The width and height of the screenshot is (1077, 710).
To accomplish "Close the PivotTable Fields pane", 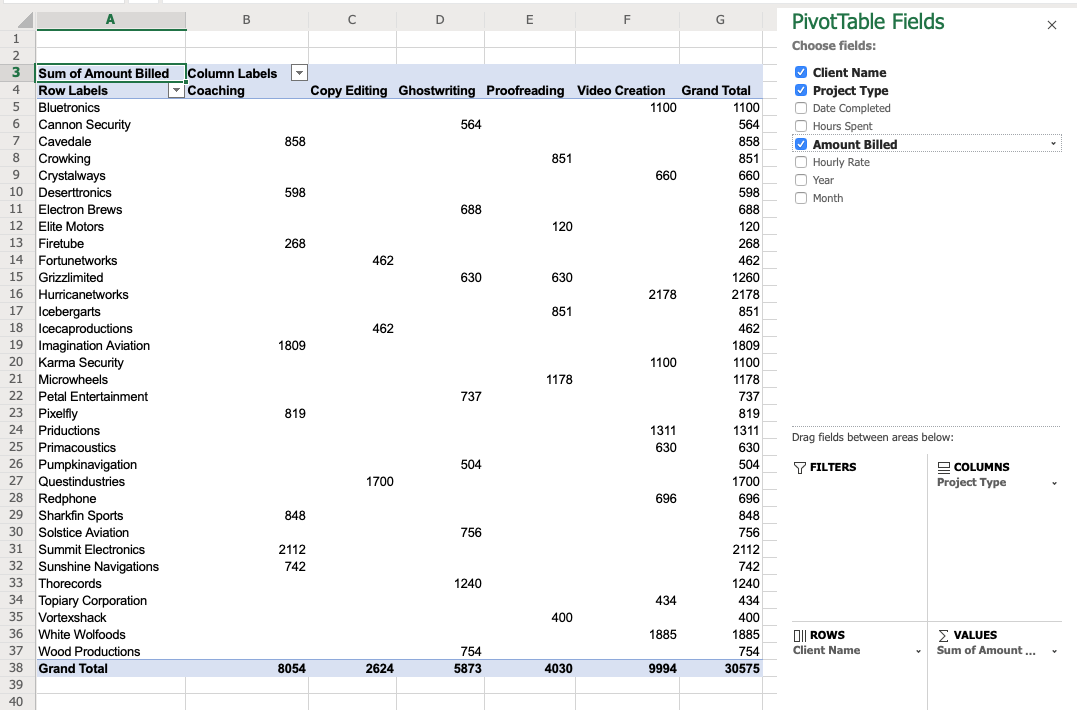I will point(1051,24).
